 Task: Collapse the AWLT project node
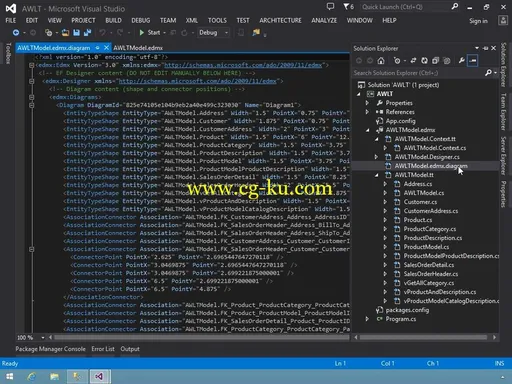359,94
